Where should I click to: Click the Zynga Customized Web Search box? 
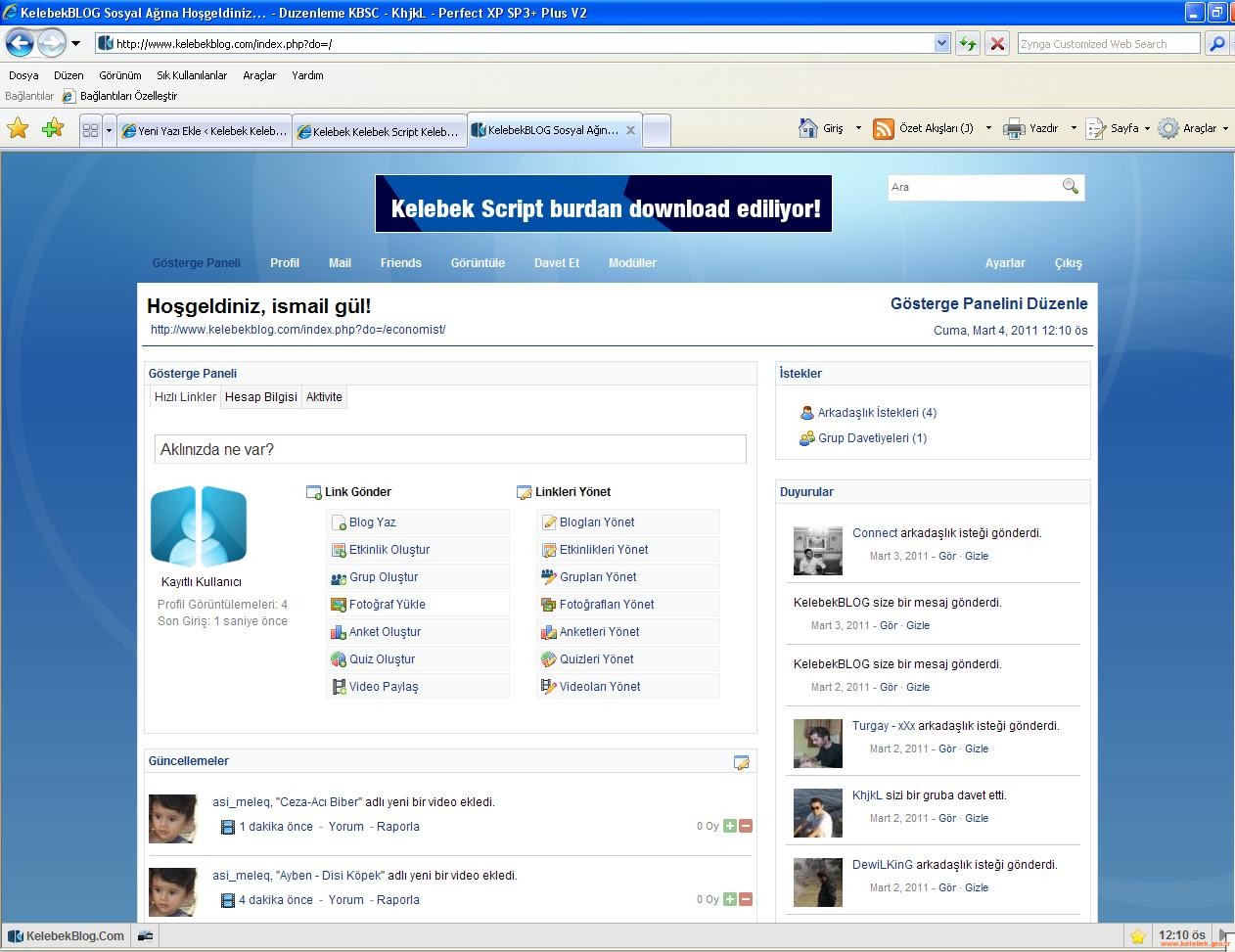pos(1108,44)
